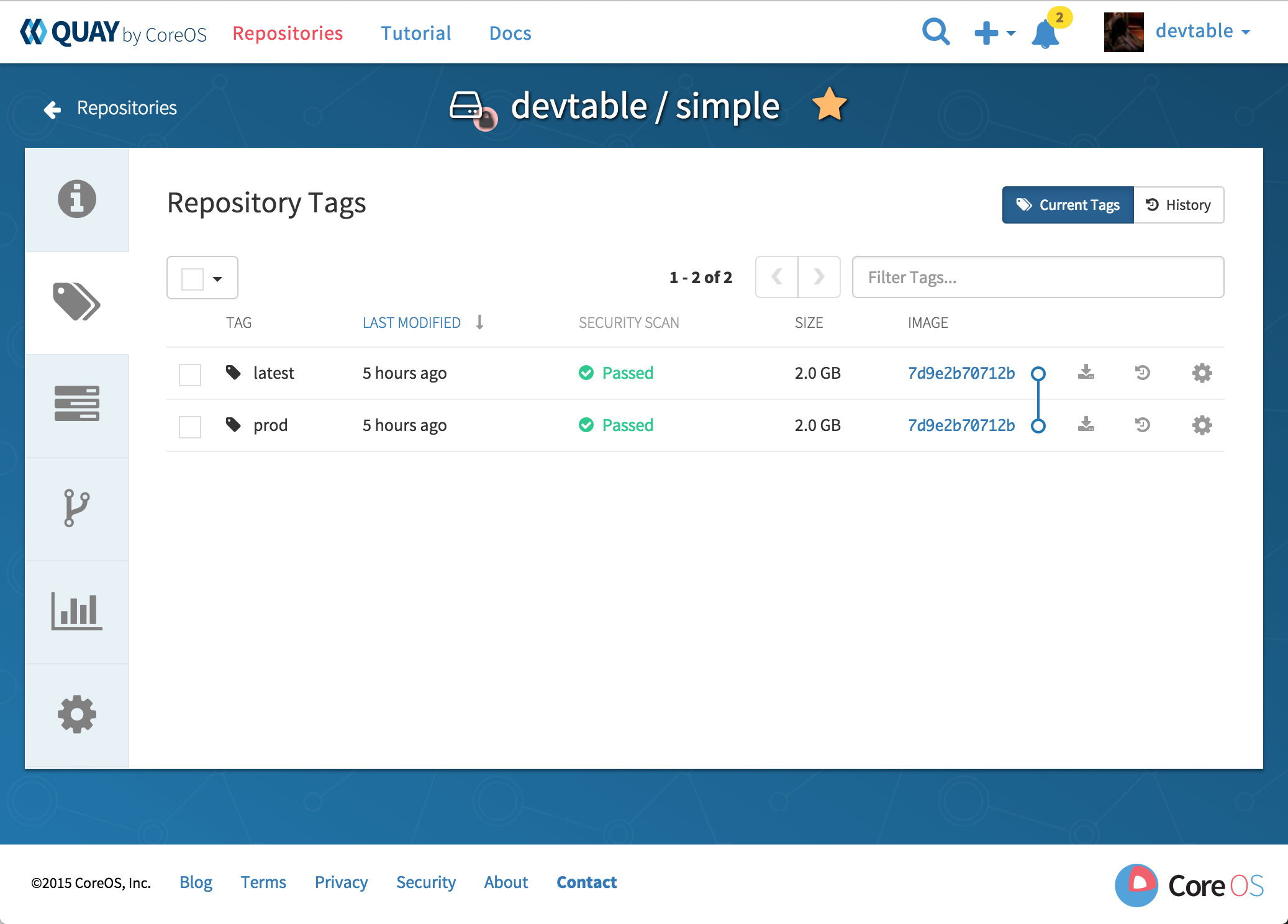The image size is (1288, 924).
Task: Click the devtable user avatar
Action: [1123, 32]
